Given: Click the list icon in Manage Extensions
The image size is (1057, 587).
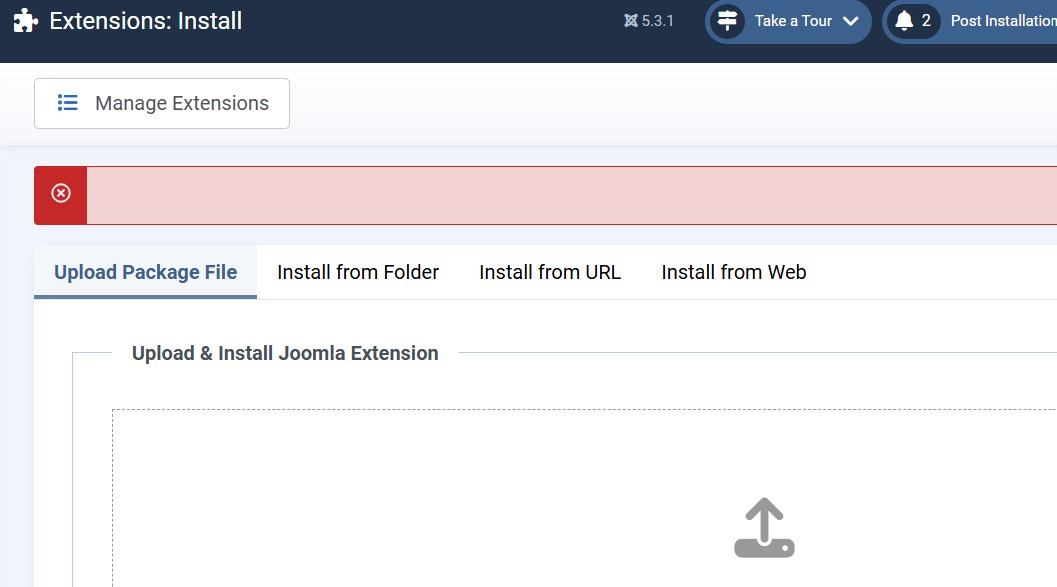Looking at the screenshot, I should coord(67,102).
